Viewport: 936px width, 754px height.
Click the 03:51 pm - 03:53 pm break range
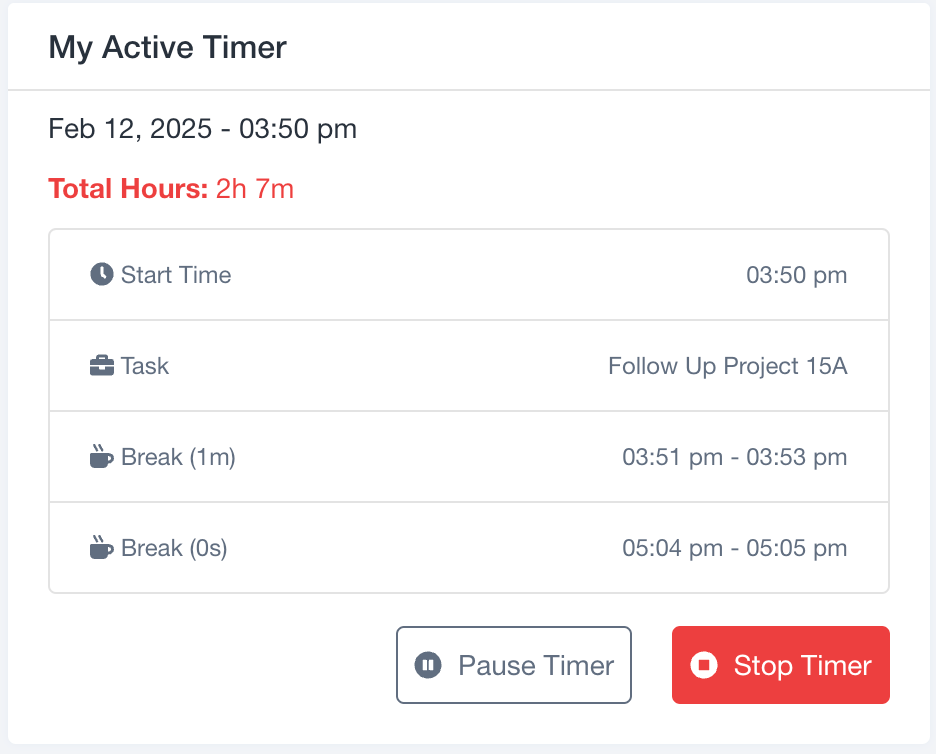[735, 457]
